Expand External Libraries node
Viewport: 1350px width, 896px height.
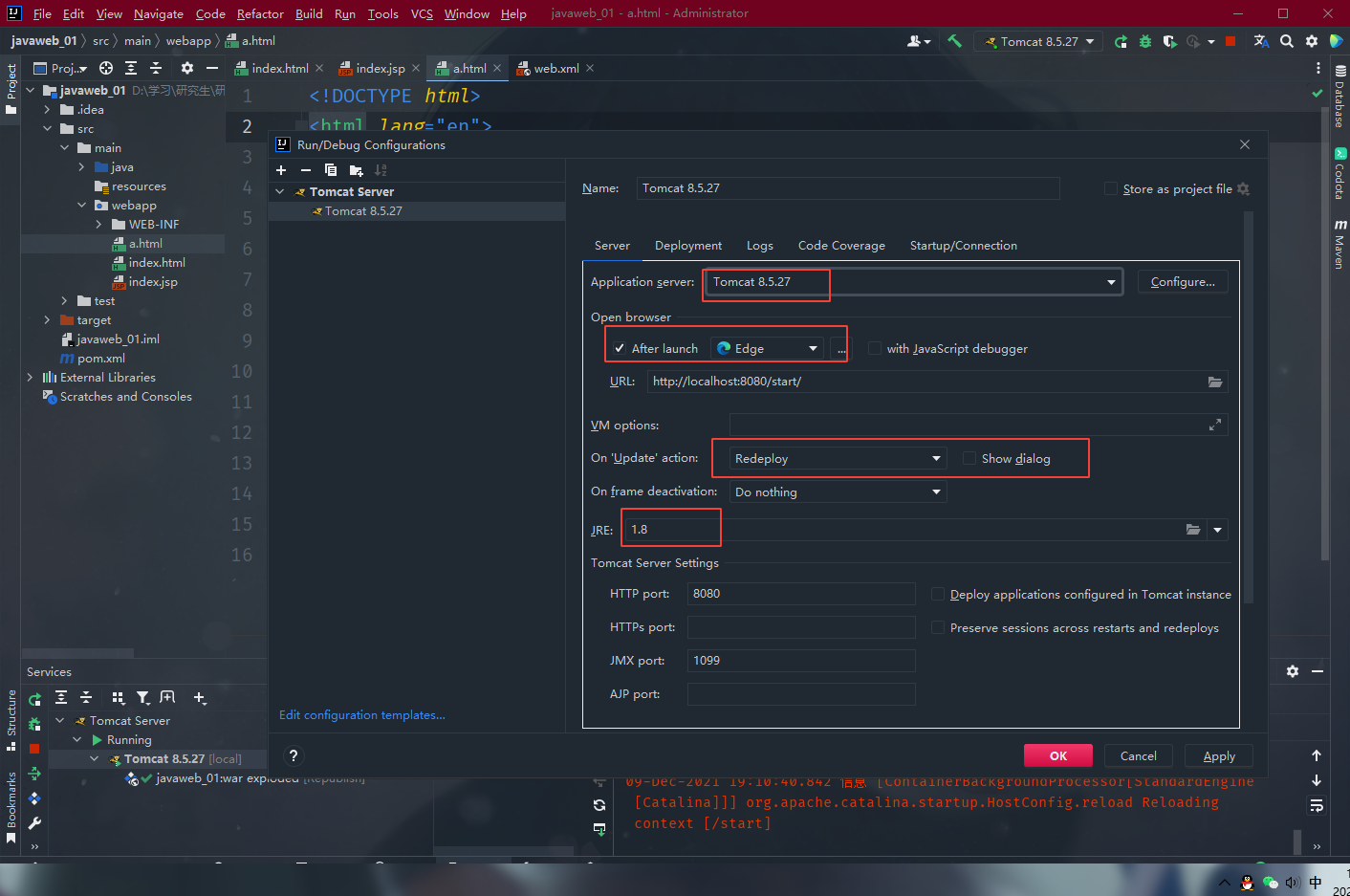pos(30,377)
